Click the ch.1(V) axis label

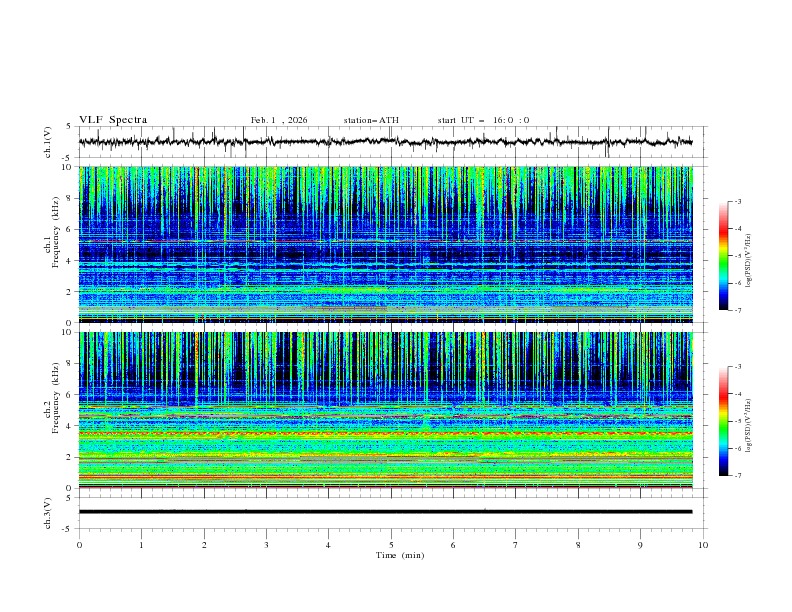click(49, 142)
